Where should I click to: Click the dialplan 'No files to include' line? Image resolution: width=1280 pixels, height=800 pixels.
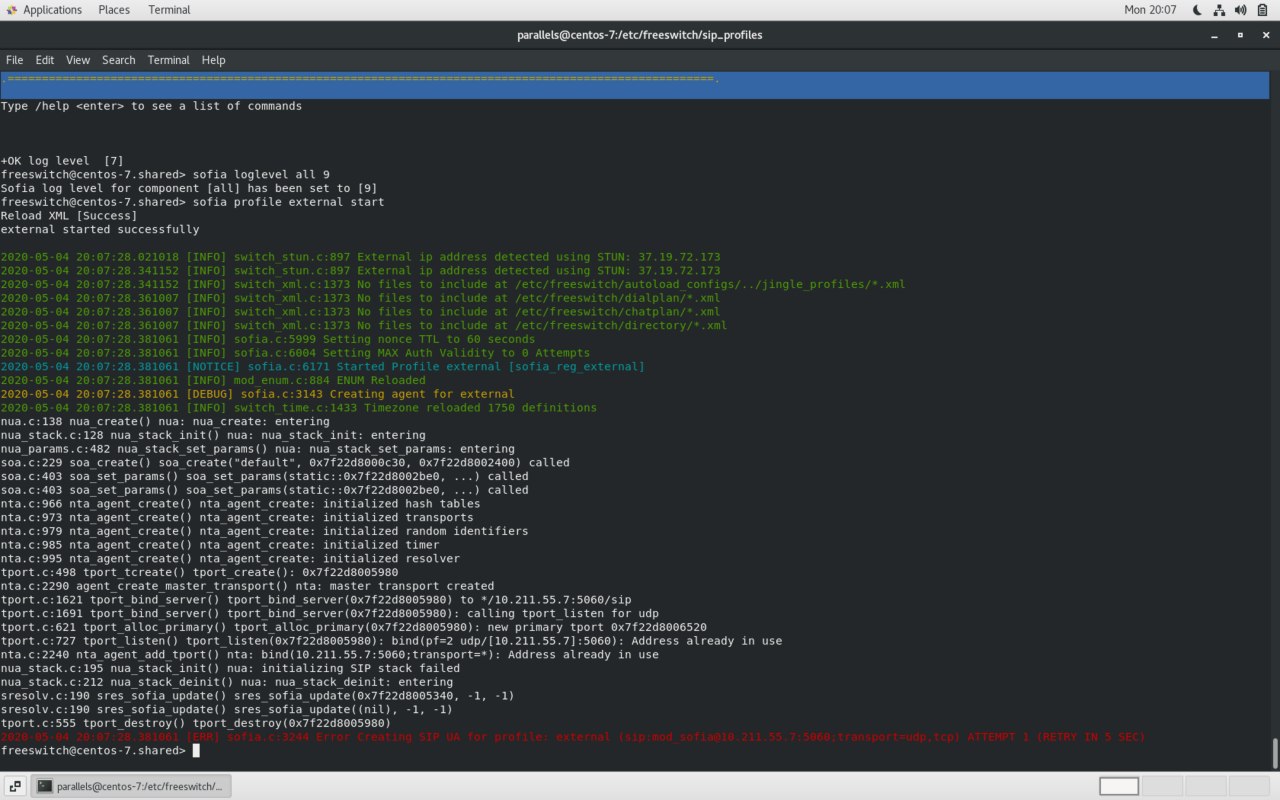[360, 298]
